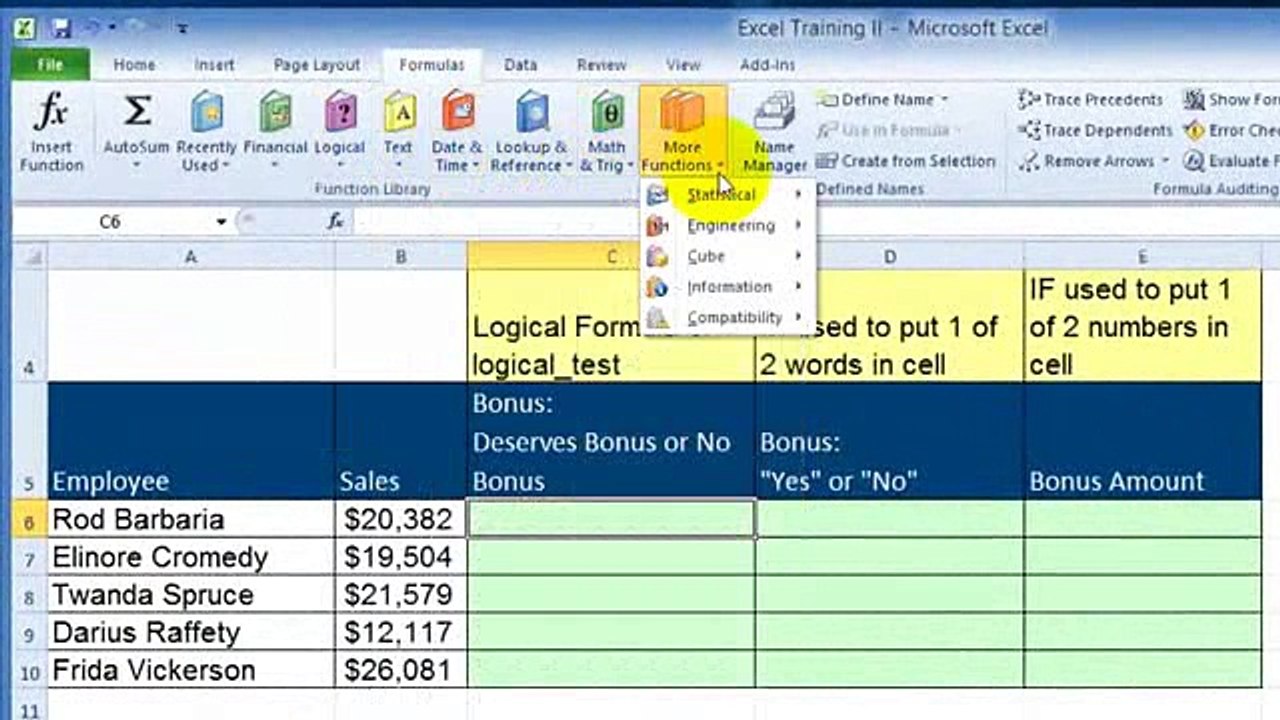Open the Name Box dropdown arrow
Viewport: 1280px width, 720px height.
click(x=221, y=222)
